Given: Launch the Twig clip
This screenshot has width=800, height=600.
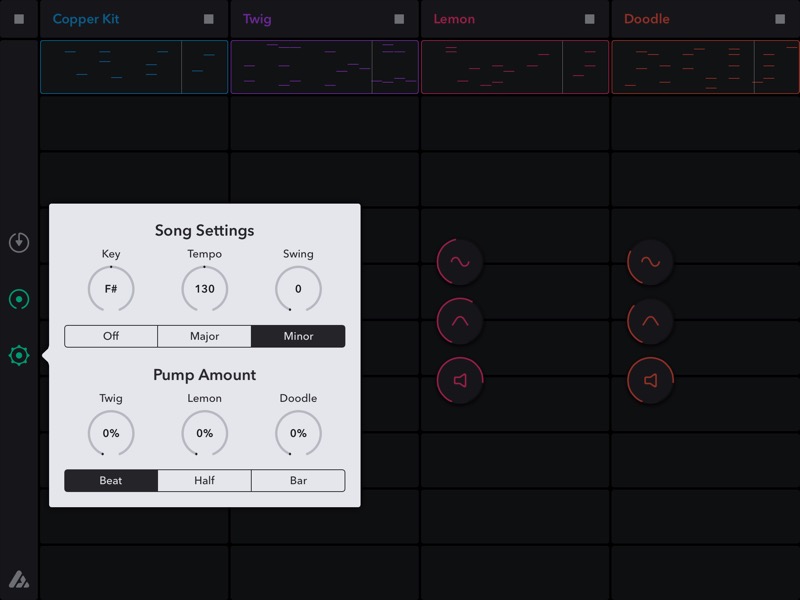Looking at the screenshot, I should click(324, 67).
